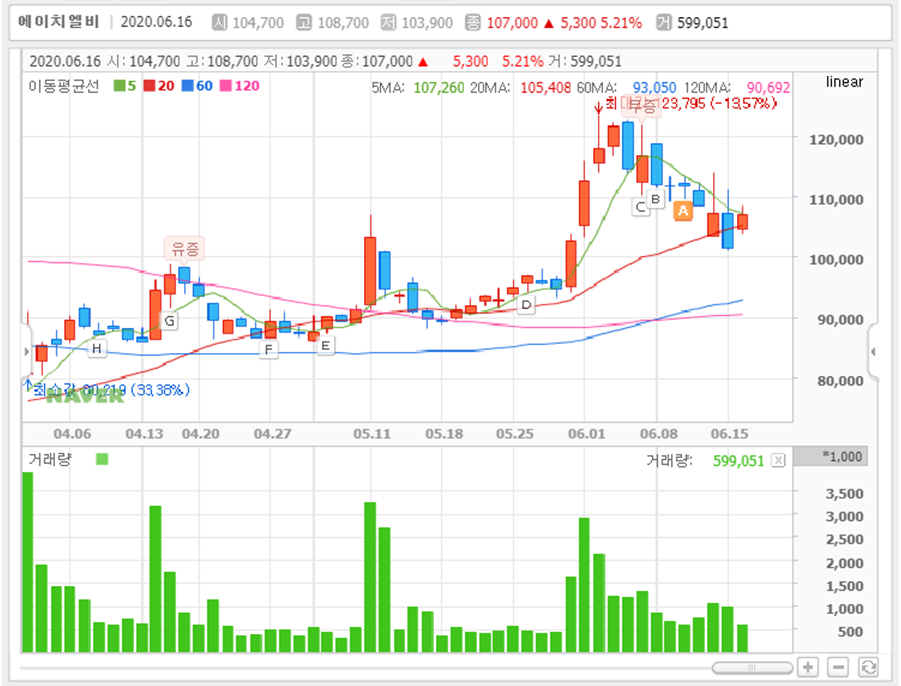Click the 120,000 price axis label
901x686 pixels.
[836, 140]
